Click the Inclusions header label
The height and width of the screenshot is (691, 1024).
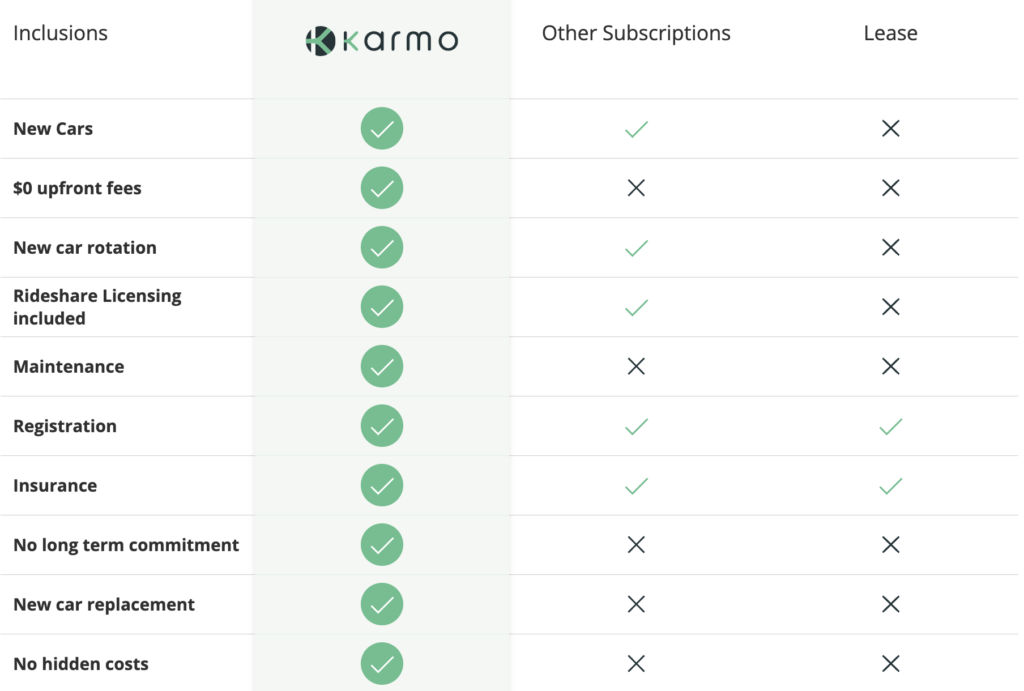click(60, 33)
